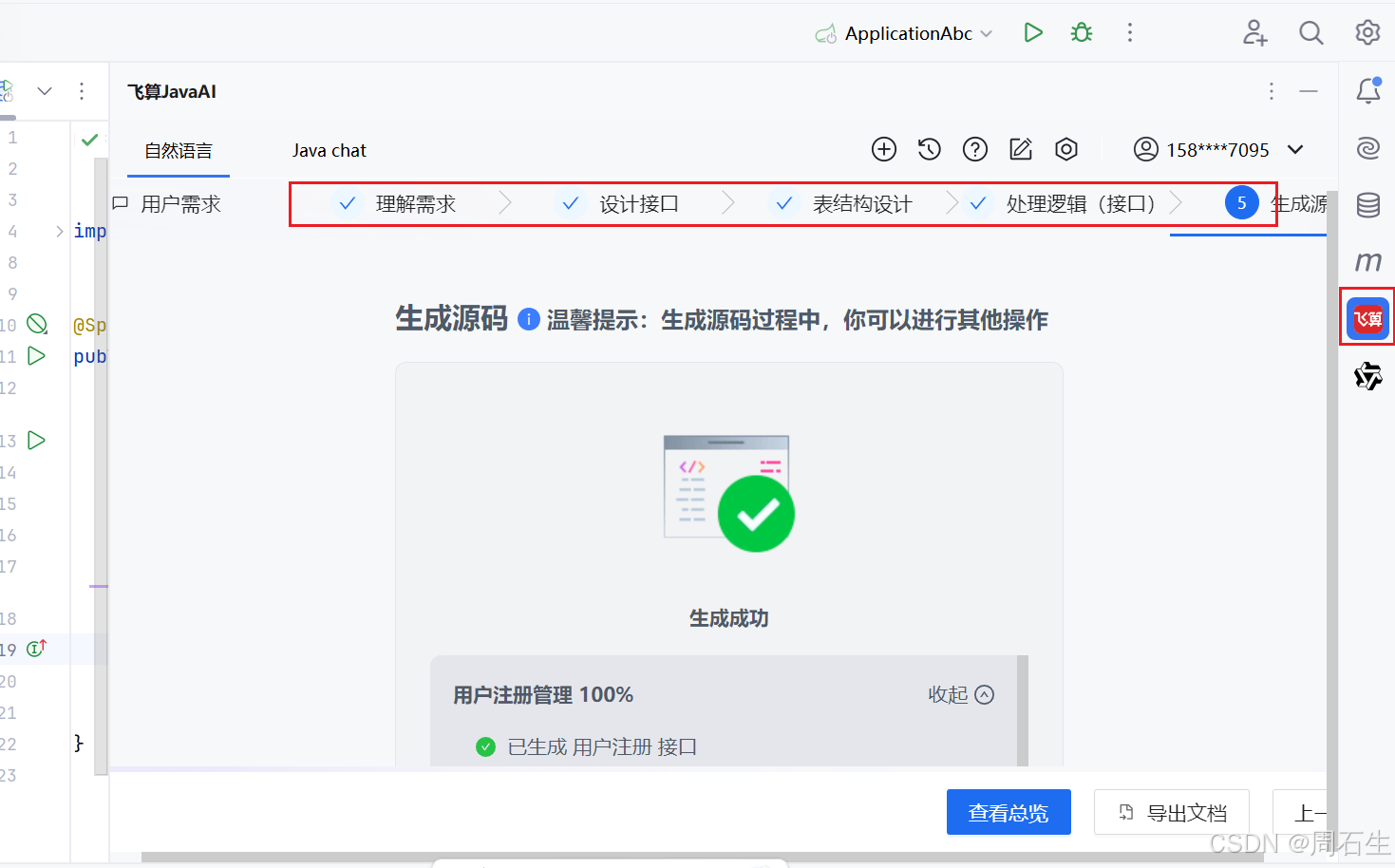
Task: Switch to the Java chat tab
Action: pos(329,151)
